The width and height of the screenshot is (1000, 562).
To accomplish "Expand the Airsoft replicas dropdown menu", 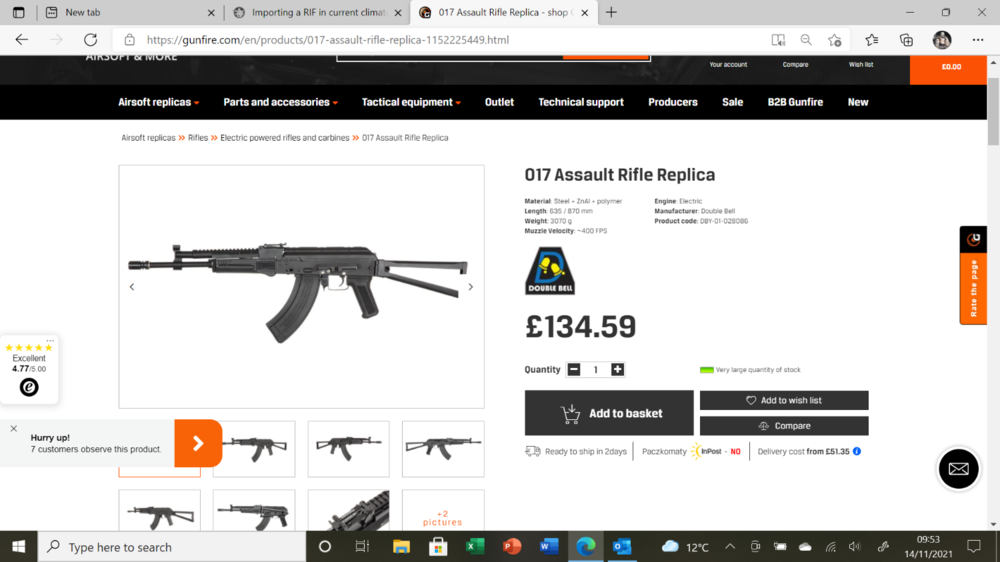I will 158,102.
